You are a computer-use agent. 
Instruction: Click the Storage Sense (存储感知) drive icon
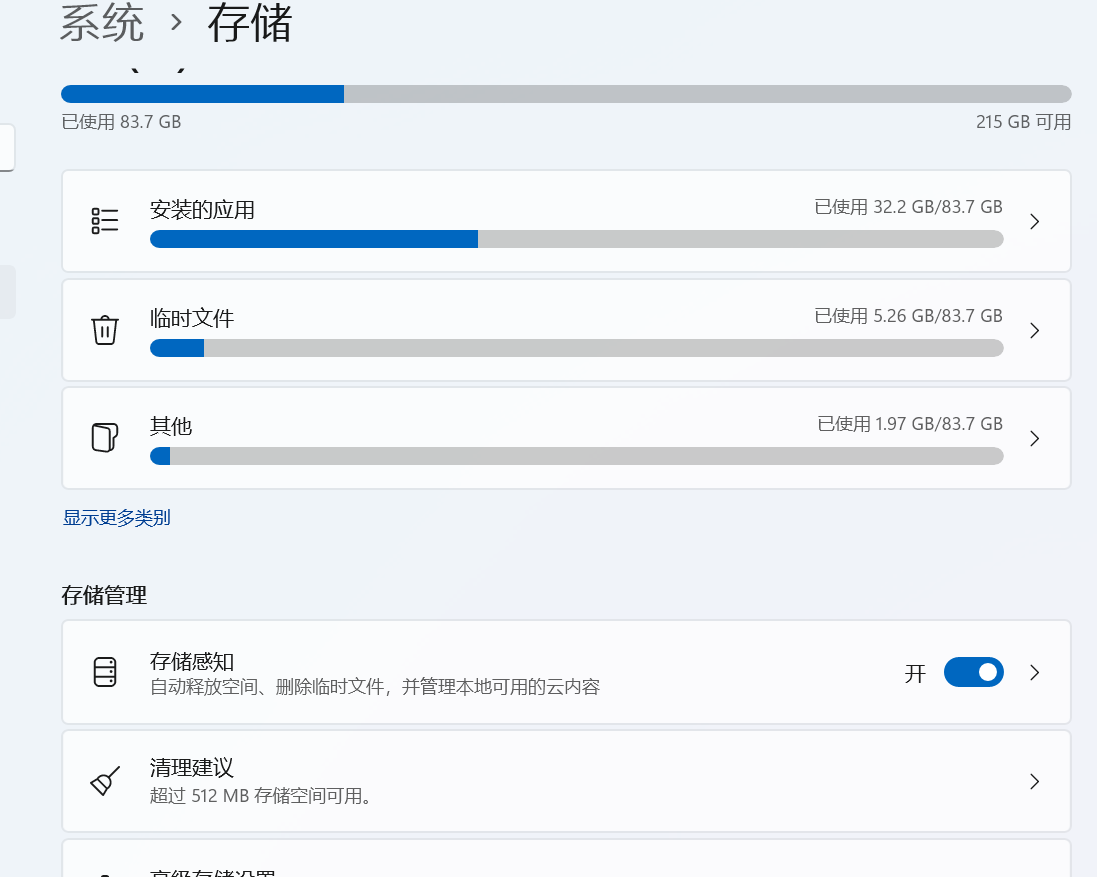click(105, 672)
